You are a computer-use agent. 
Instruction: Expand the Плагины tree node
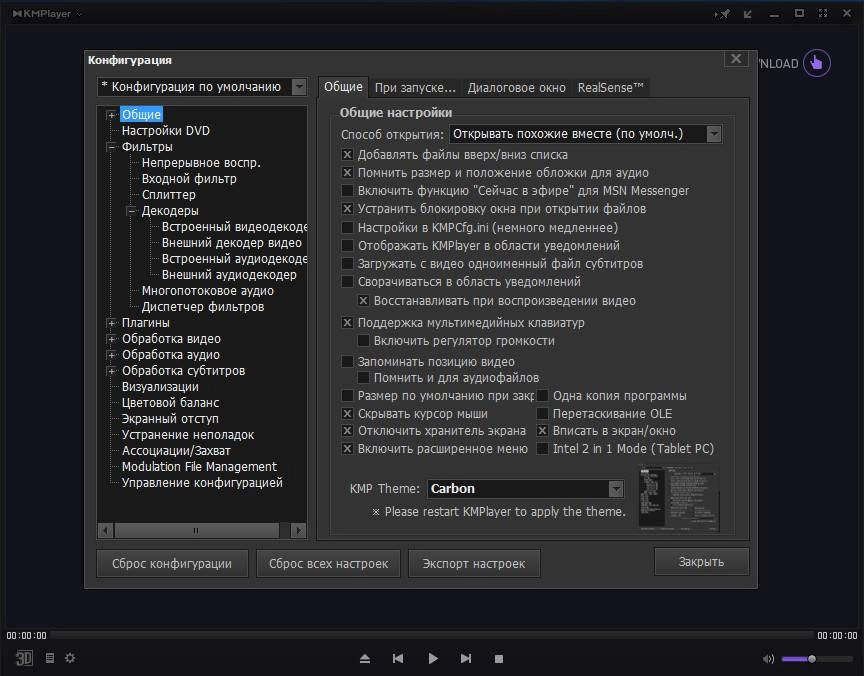[x=111, y=323]
